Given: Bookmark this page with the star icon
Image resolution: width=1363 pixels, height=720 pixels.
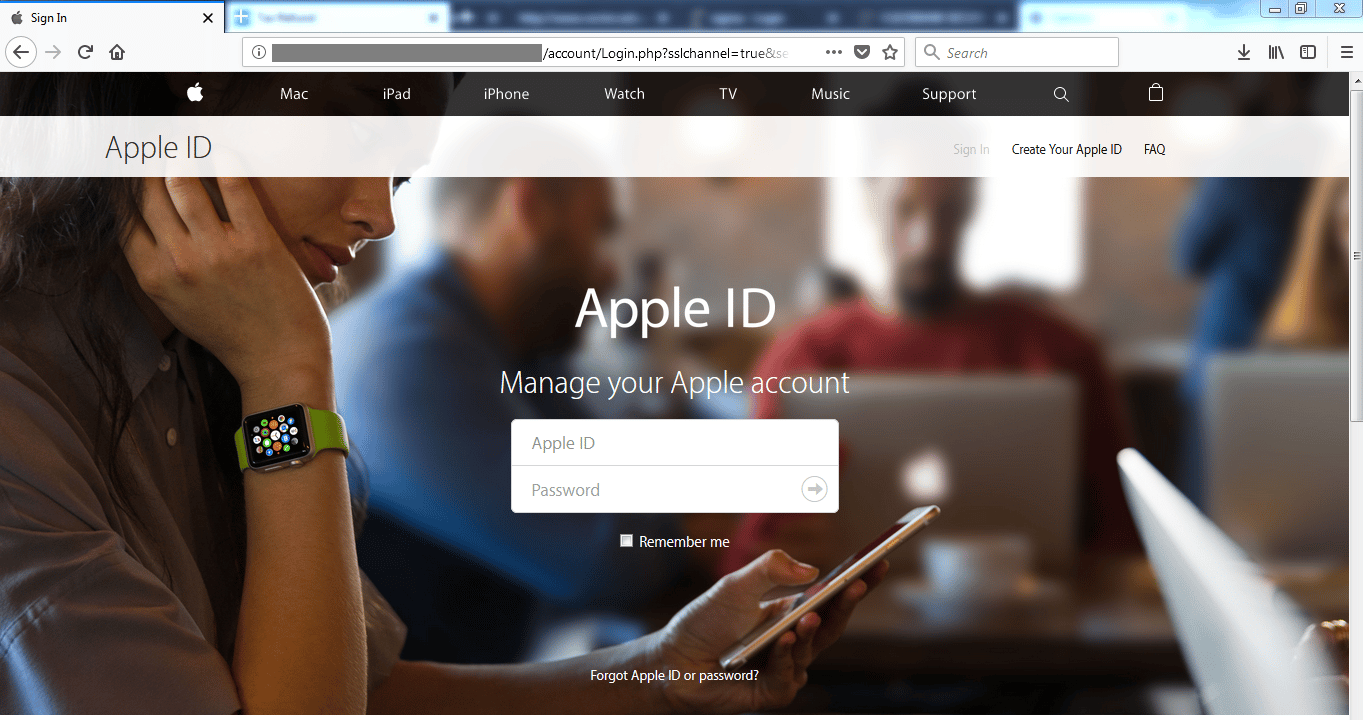Looking at the screenshot, I should [x=890, y=53].
